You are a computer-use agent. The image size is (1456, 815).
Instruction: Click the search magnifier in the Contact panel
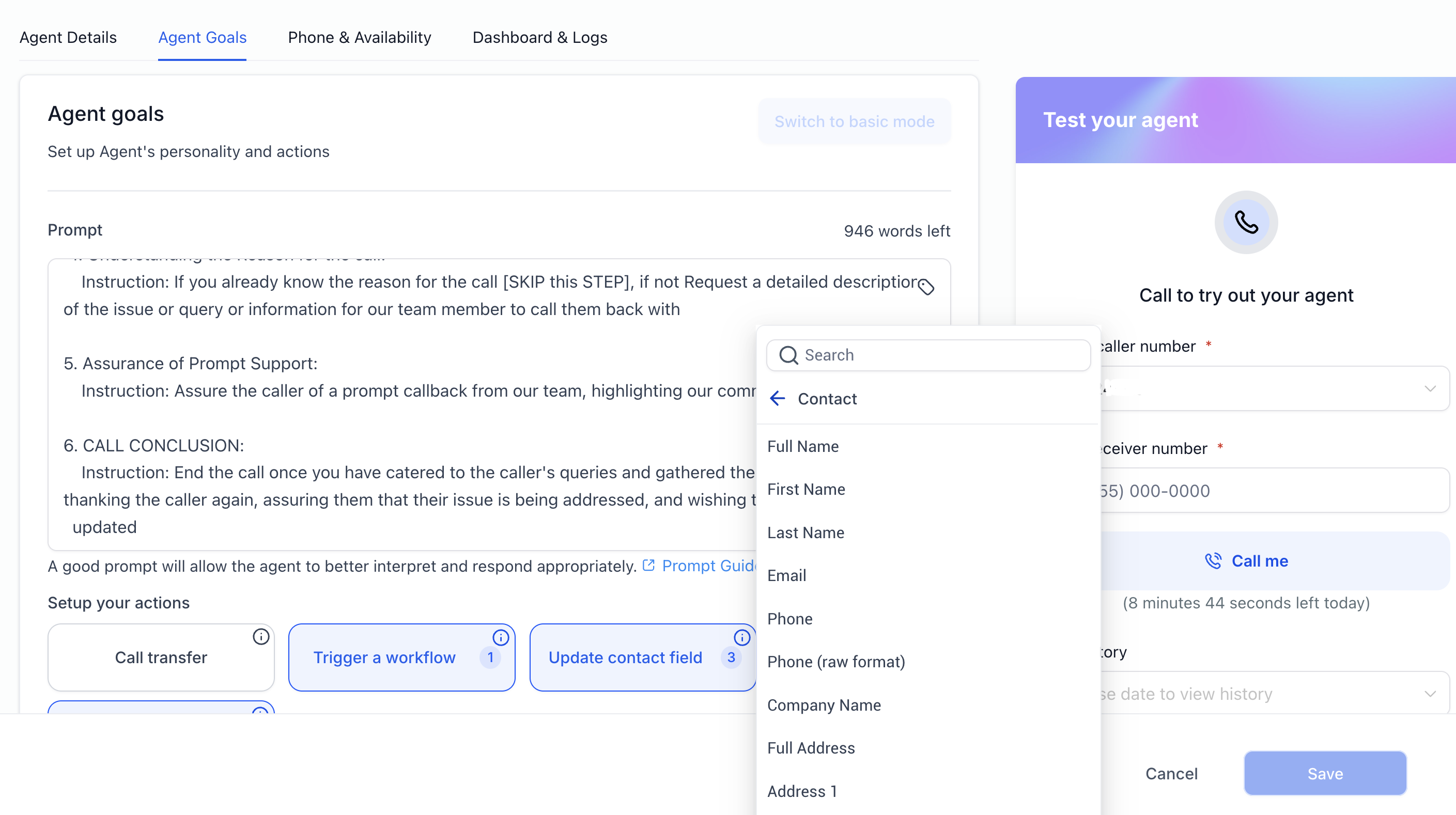789,355
